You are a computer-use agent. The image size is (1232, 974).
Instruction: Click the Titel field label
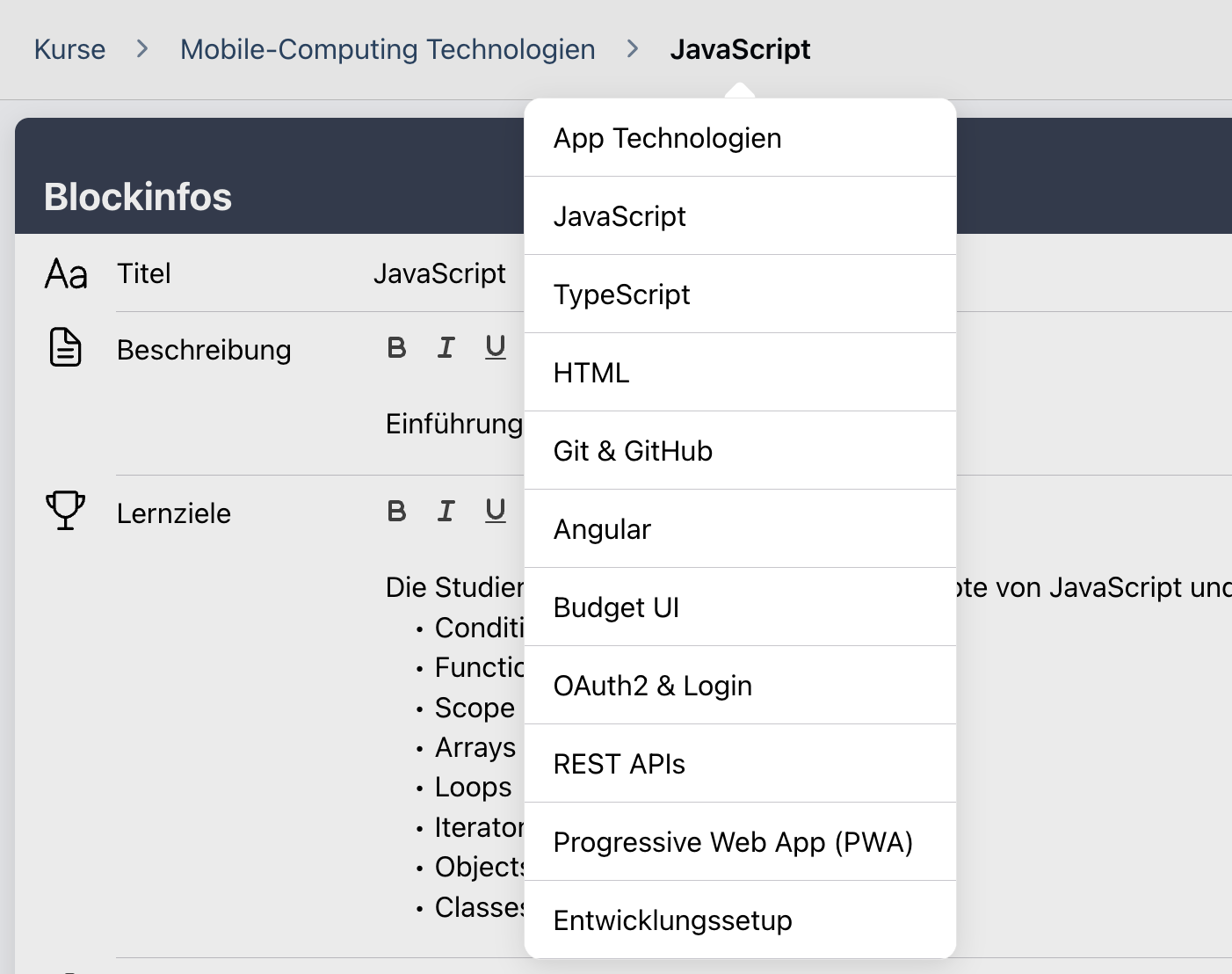pyautogui.click(x=144, y=274)
